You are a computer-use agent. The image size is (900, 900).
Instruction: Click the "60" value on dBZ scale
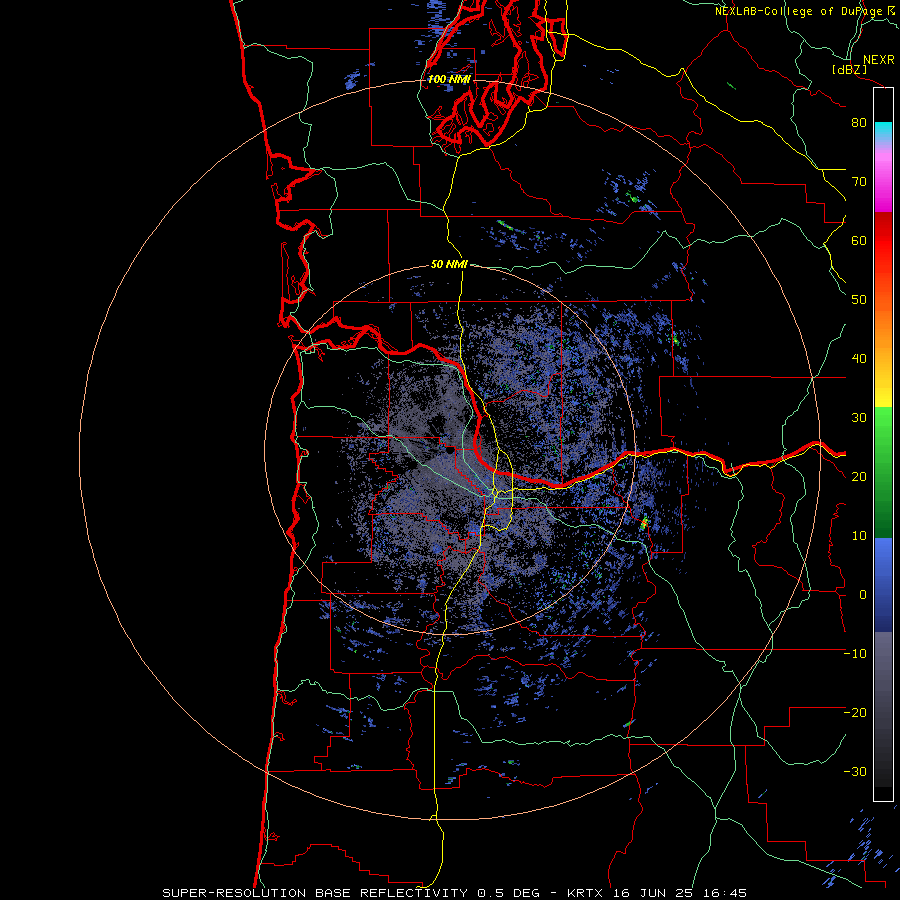pos(859,241)
